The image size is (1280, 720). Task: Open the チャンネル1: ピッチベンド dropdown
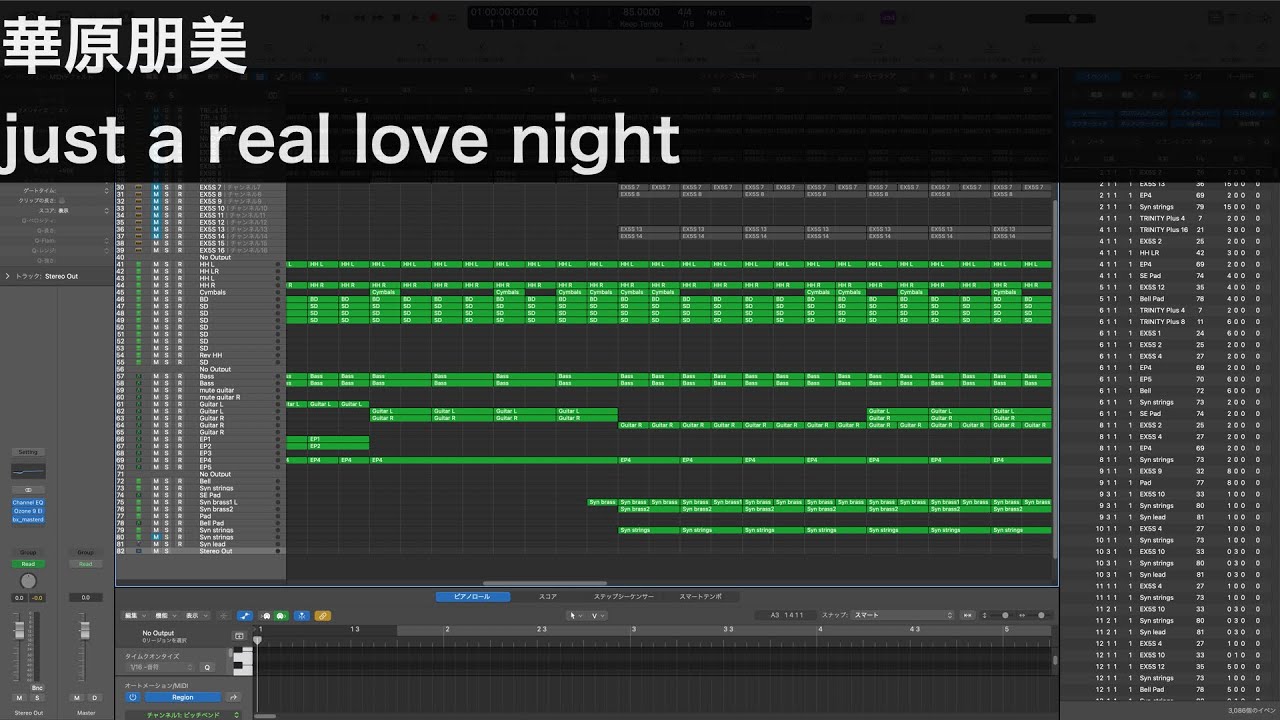(x=182, y=715)
